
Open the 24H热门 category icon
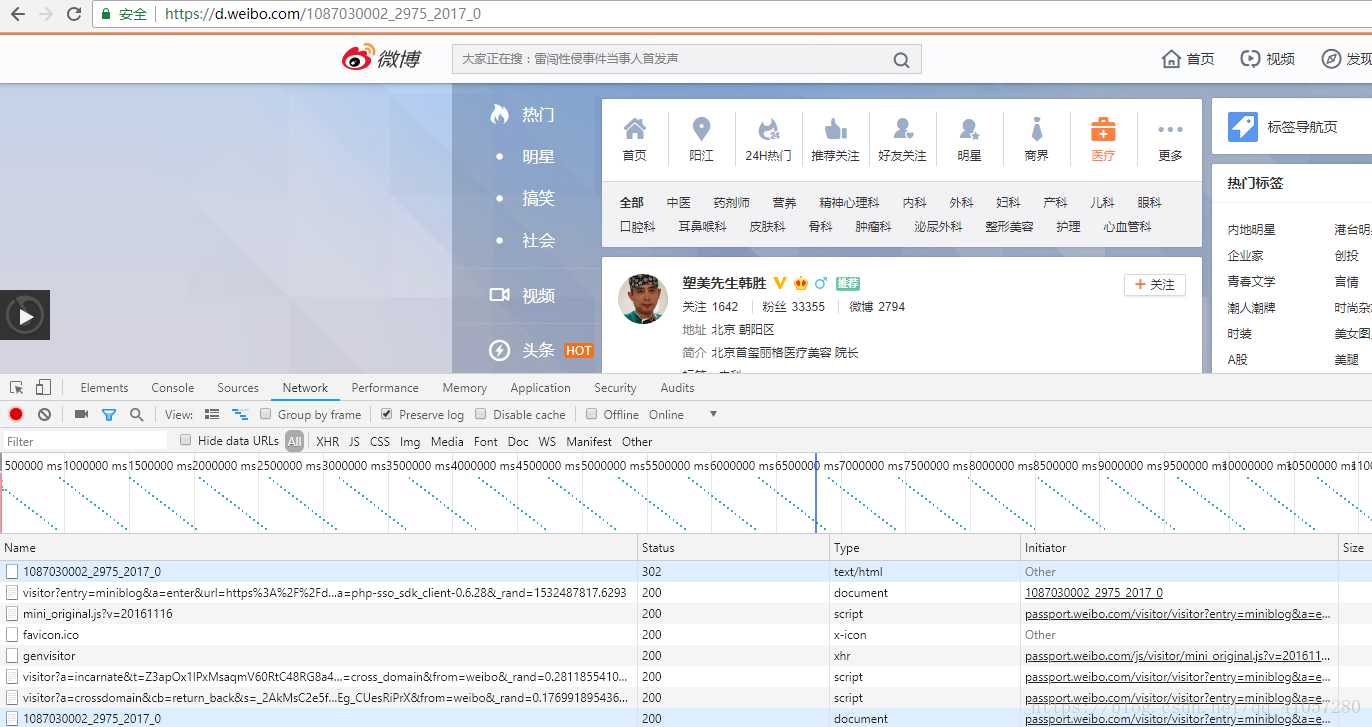coord(768,139)
